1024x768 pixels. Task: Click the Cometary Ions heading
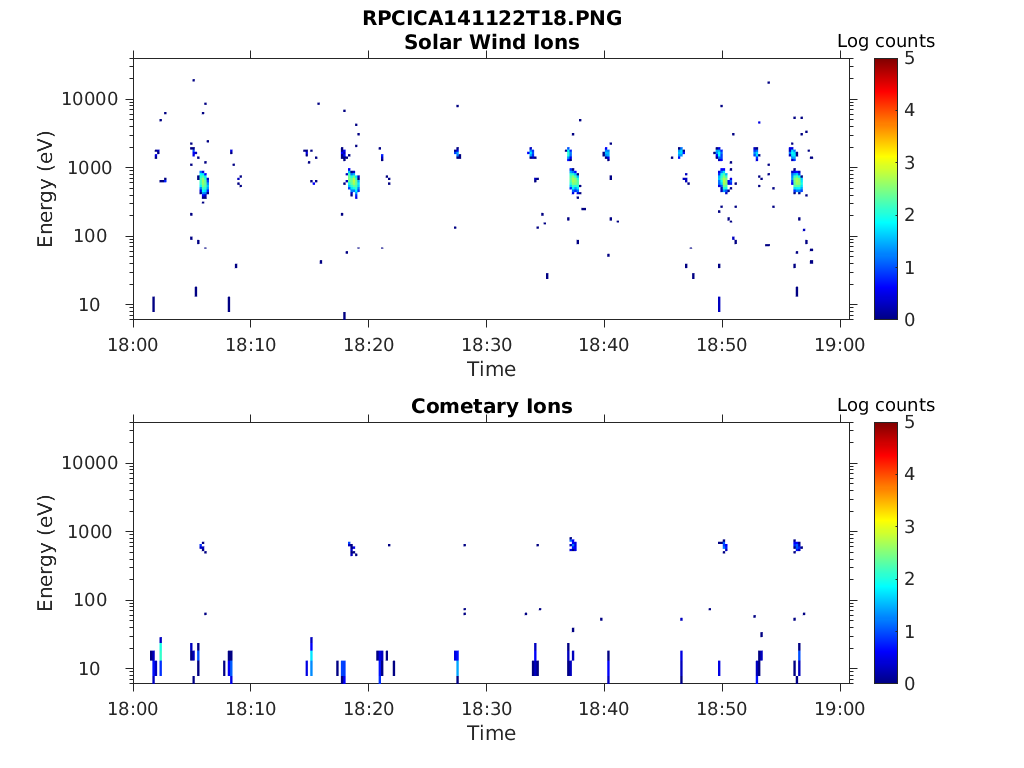tap(492, 406)
